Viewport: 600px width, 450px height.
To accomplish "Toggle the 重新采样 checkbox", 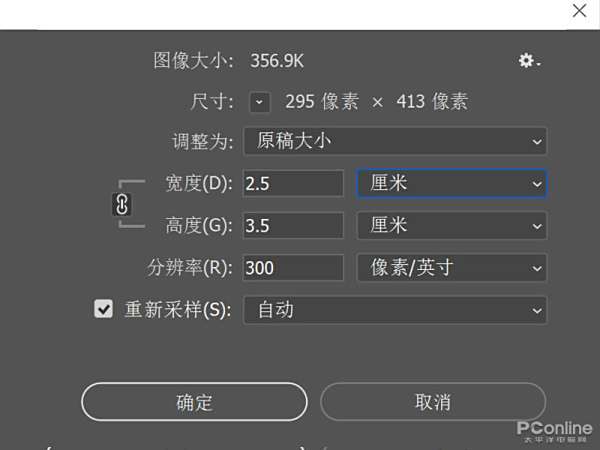I will pos(103,309).
